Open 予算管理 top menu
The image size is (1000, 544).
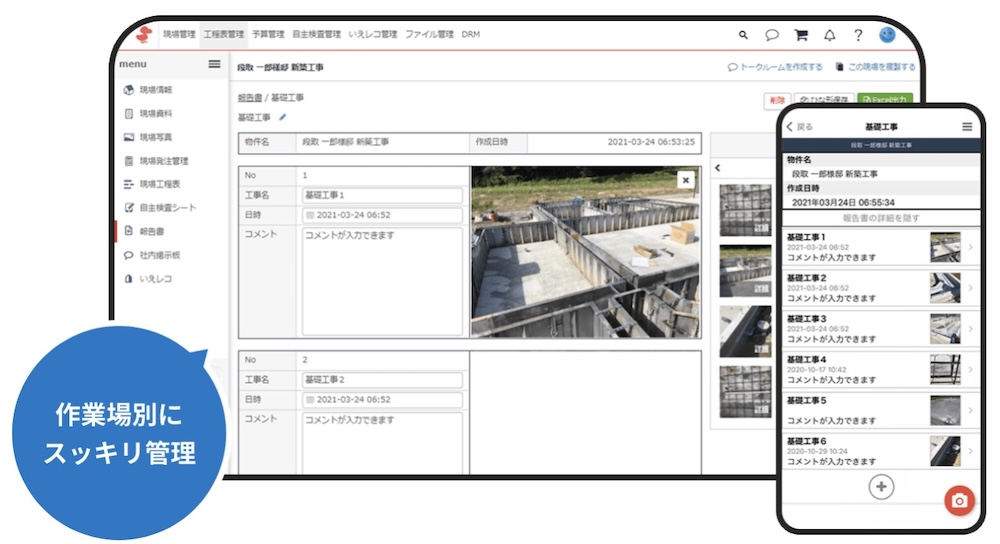point(268,34)
